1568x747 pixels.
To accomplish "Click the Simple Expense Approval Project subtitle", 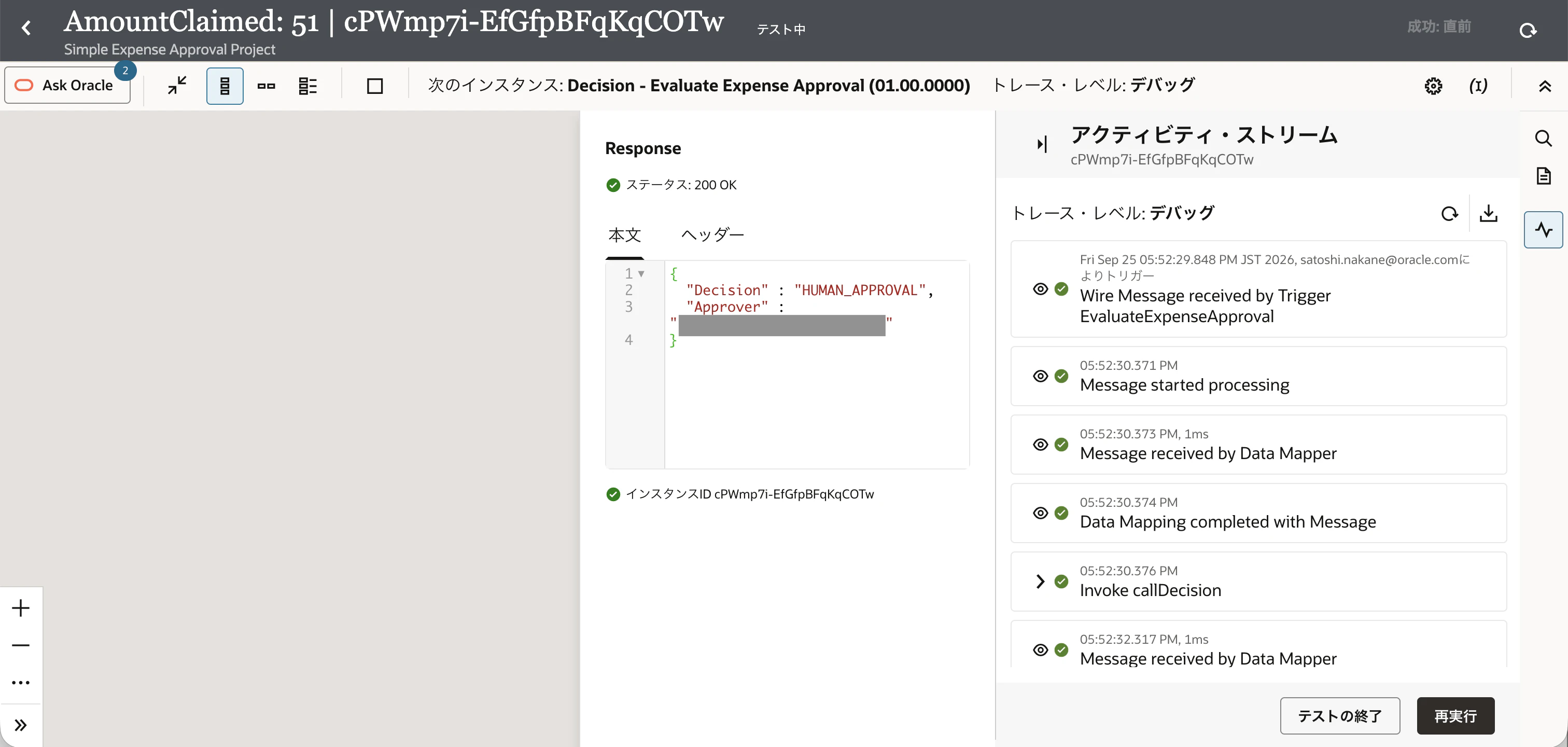I will click(x=169, y=49).
